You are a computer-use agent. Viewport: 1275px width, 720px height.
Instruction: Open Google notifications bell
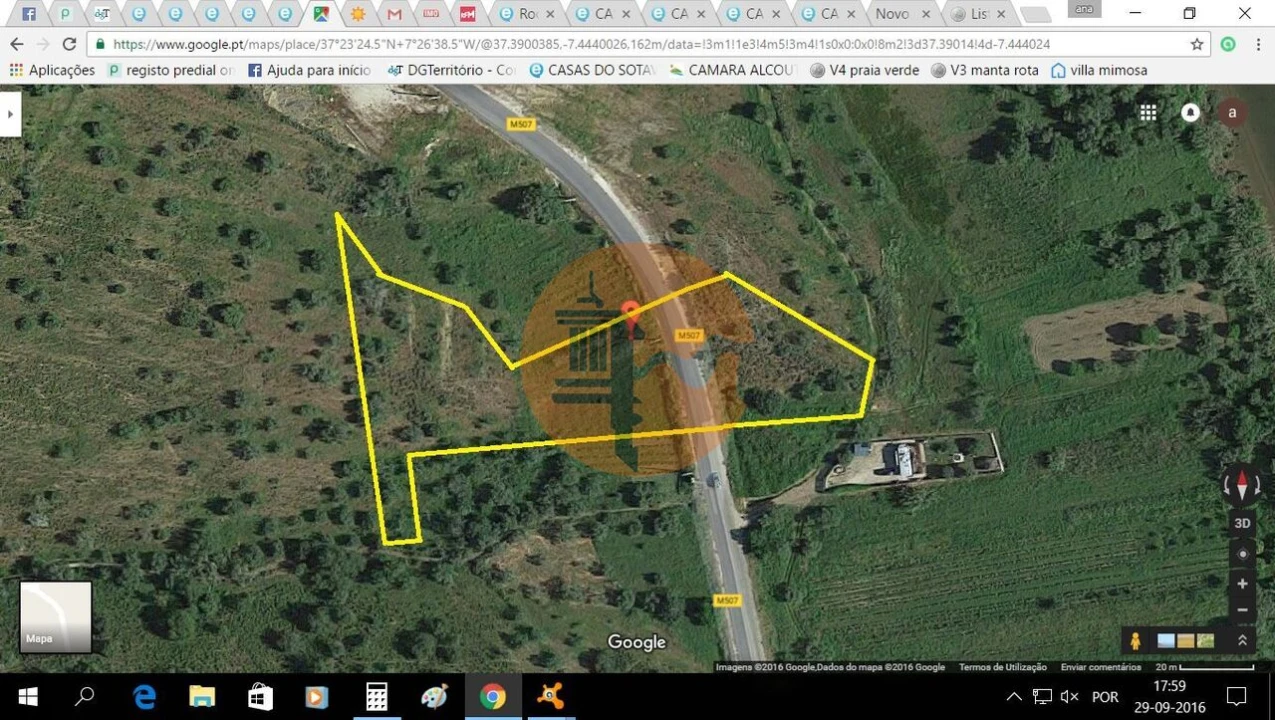click(x=1190, y=112)
